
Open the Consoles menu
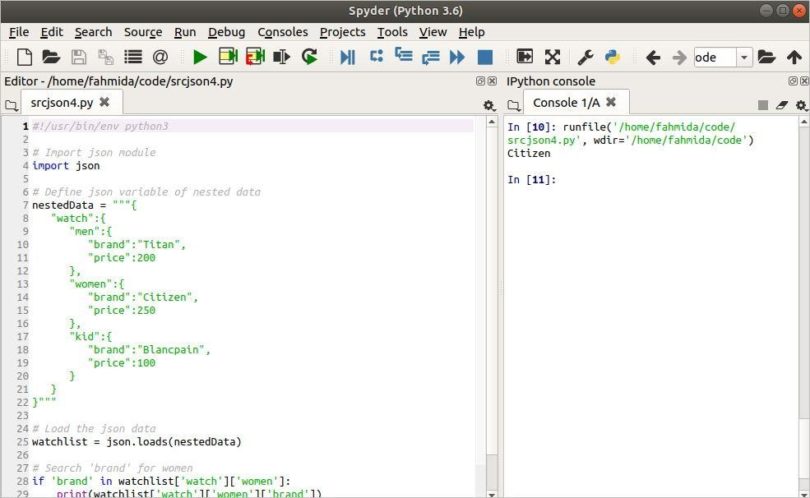[283, 32]
